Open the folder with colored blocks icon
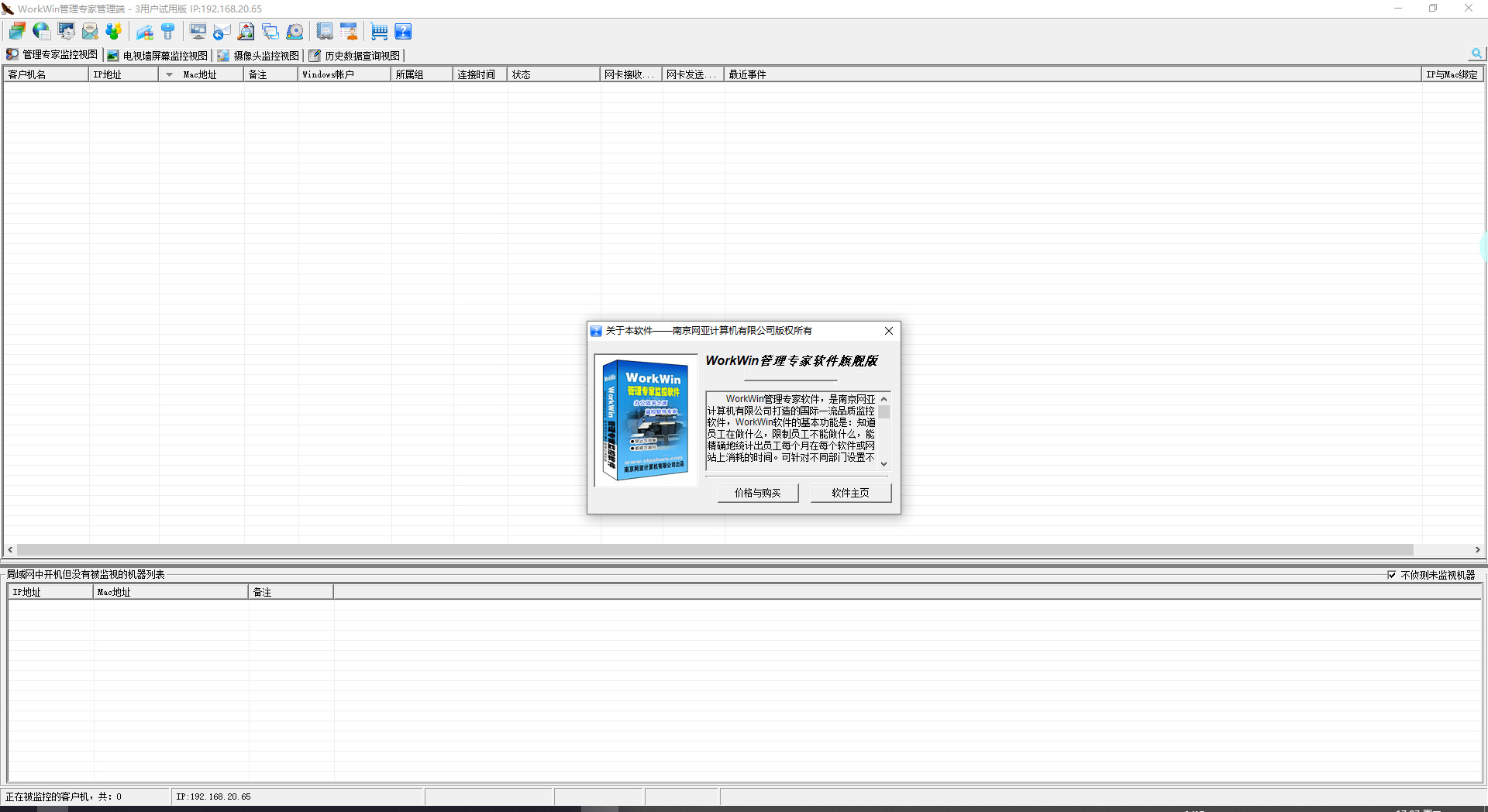 click(x=144, y=31)
